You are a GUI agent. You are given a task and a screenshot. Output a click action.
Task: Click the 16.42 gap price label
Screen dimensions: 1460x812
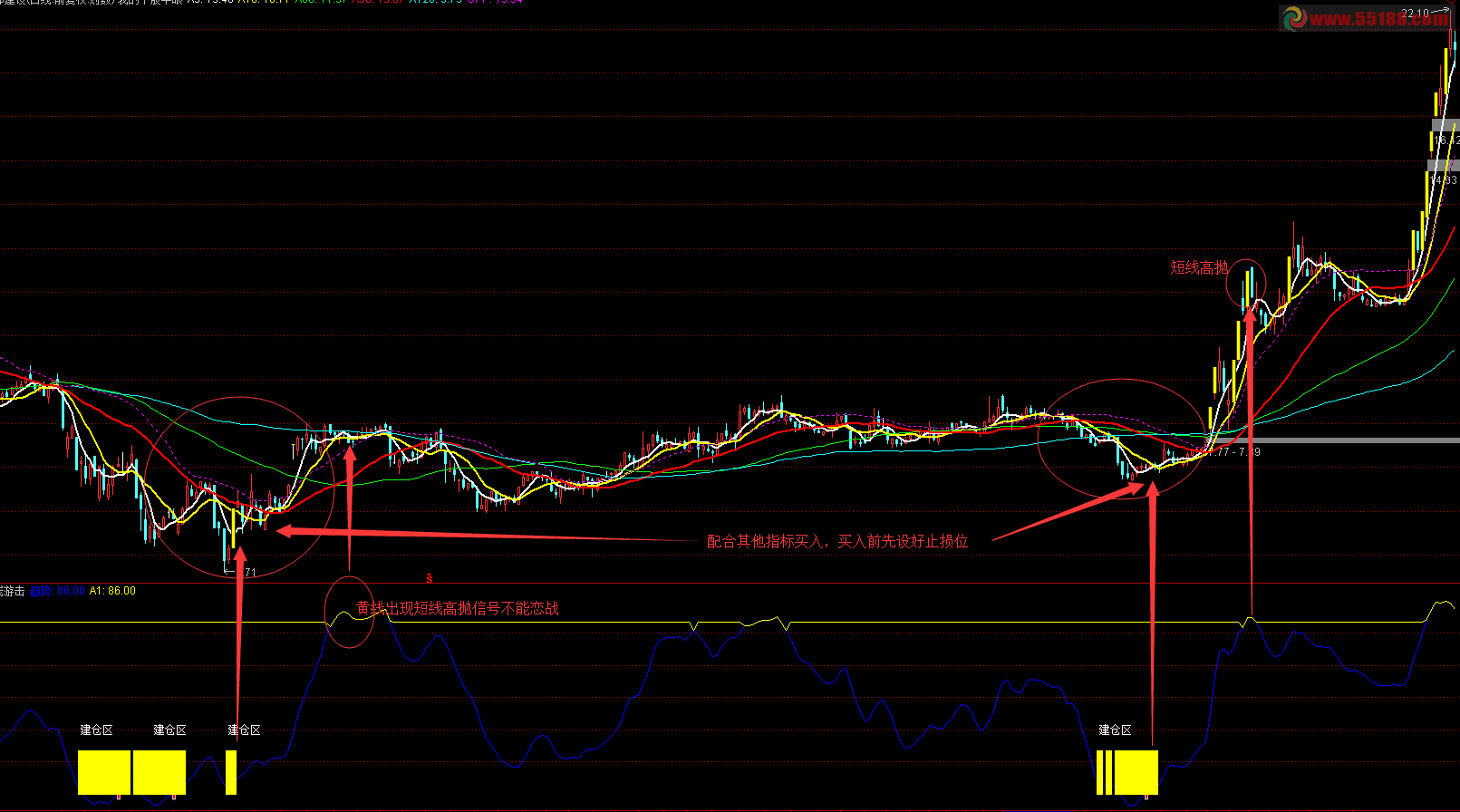click(1447, 140)
